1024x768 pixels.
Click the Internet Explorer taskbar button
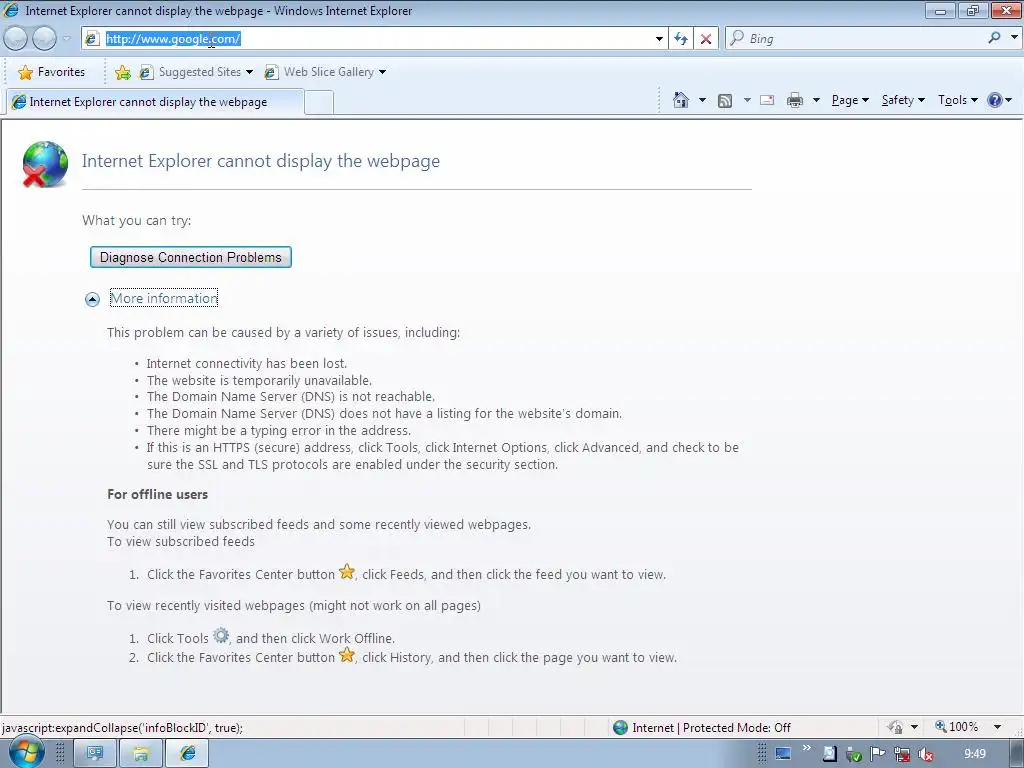[187, 754]
